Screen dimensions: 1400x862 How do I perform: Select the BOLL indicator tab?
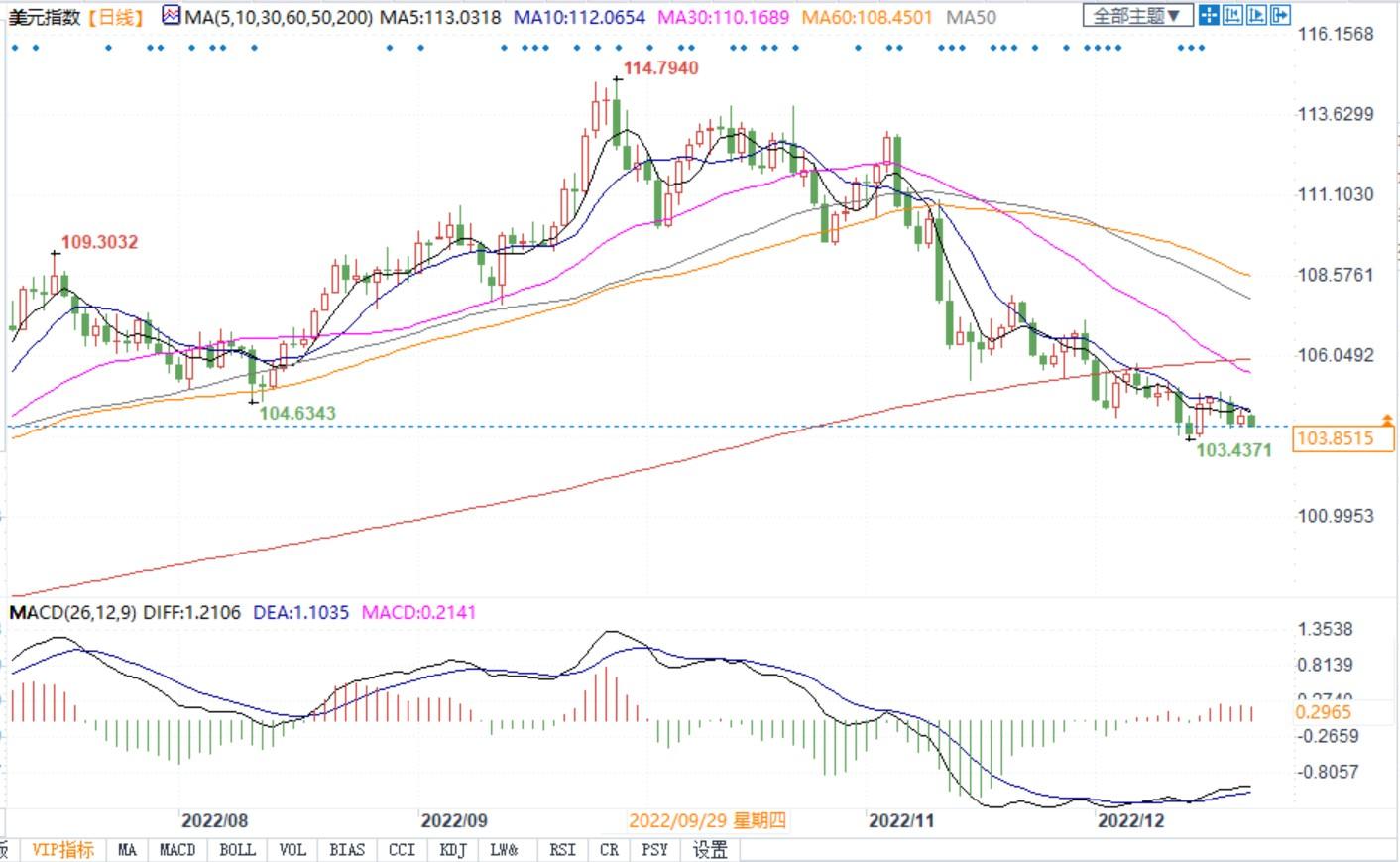[x=236, y=850]
